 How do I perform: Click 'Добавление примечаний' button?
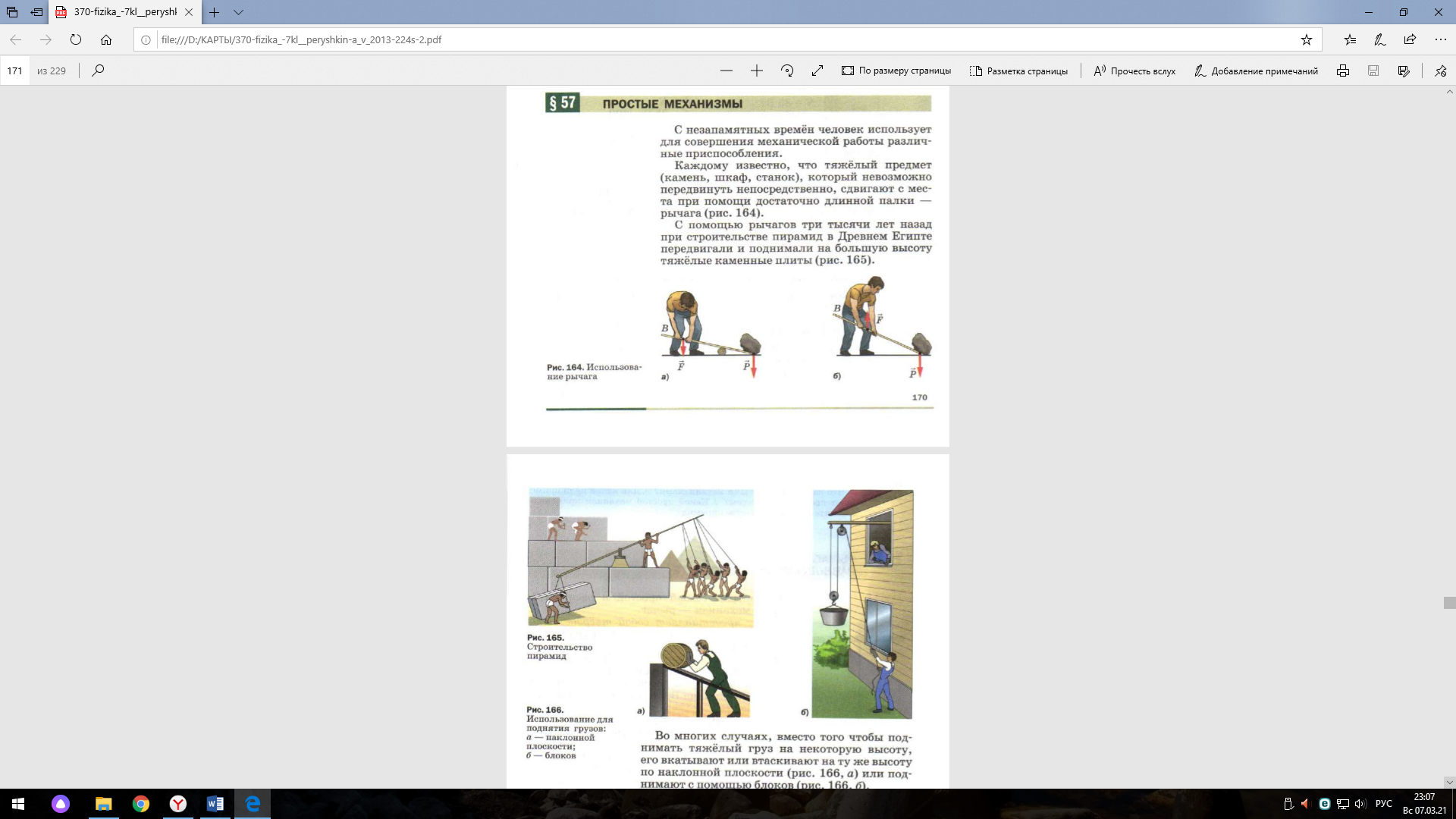point(1256,71)
